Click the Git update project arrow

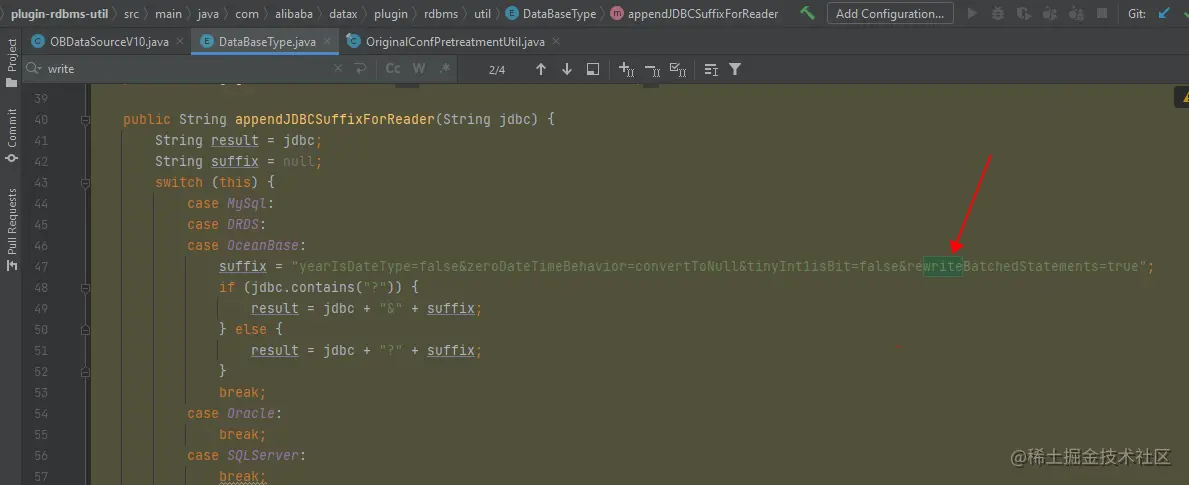click(x=1164, y=13)
